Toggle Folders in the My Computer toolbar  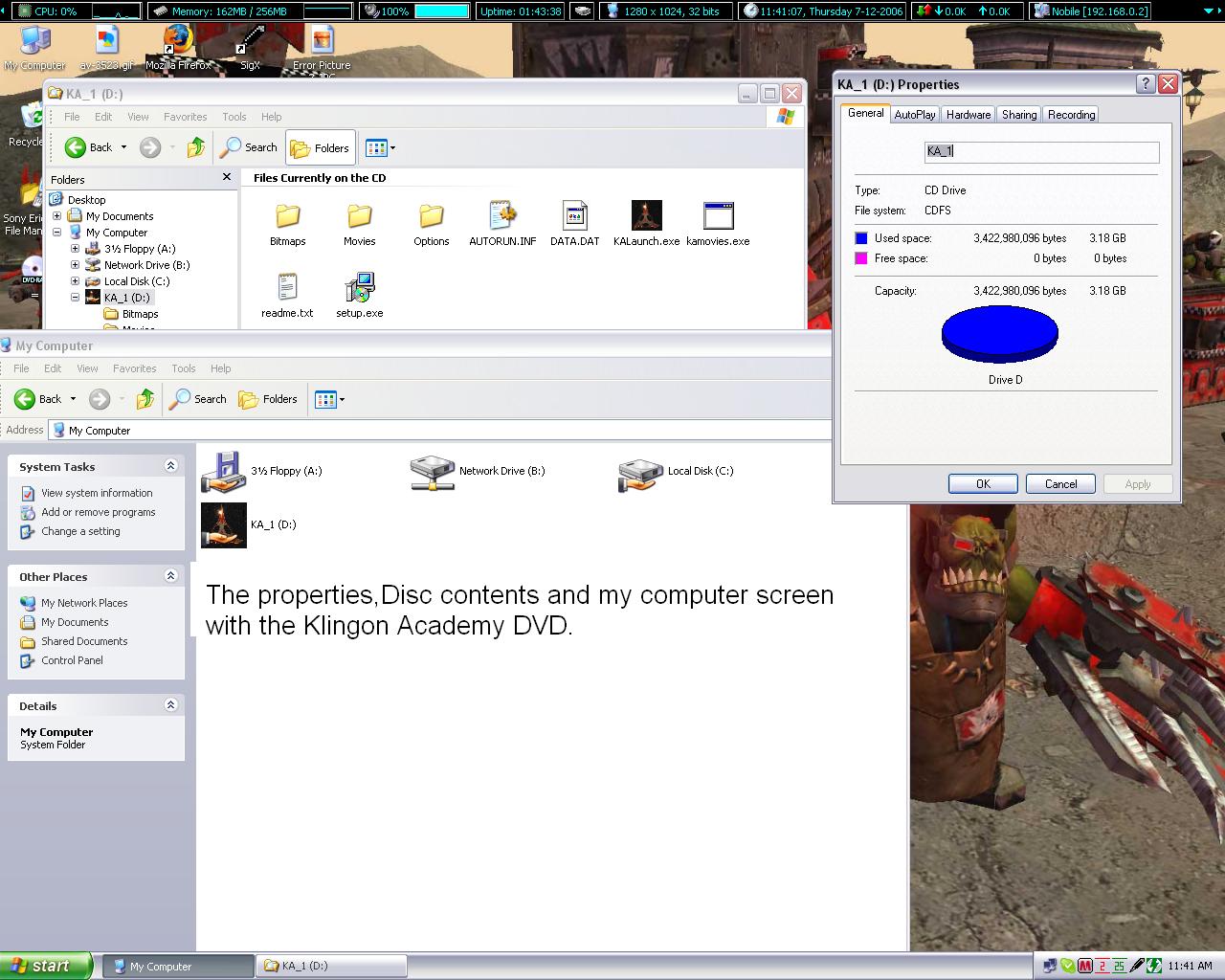pos(269,399)
